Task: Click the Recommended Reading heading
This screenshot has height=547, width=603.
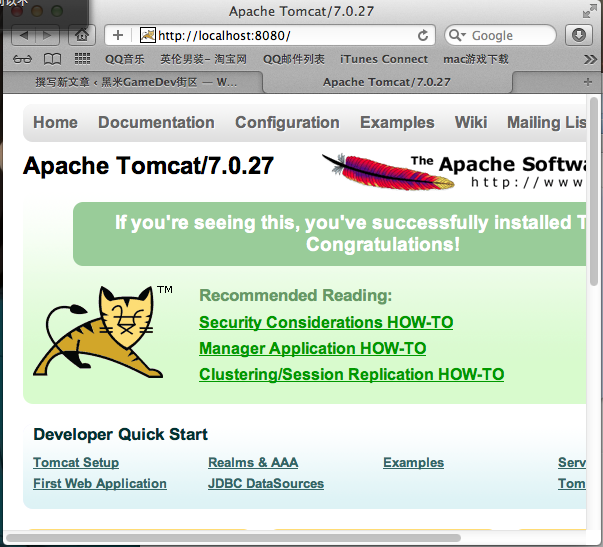Action: (x=295, y=295)
